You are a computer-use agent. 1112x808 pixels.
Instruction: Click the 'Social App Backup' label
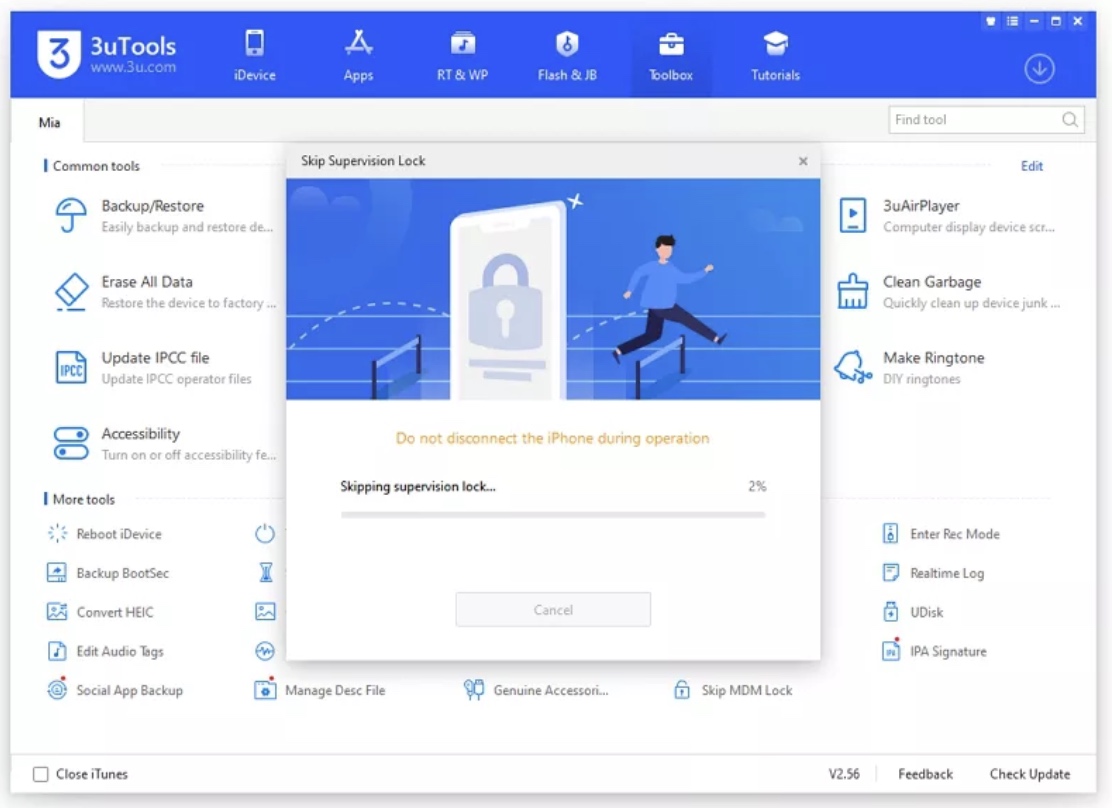click(130, 690)
